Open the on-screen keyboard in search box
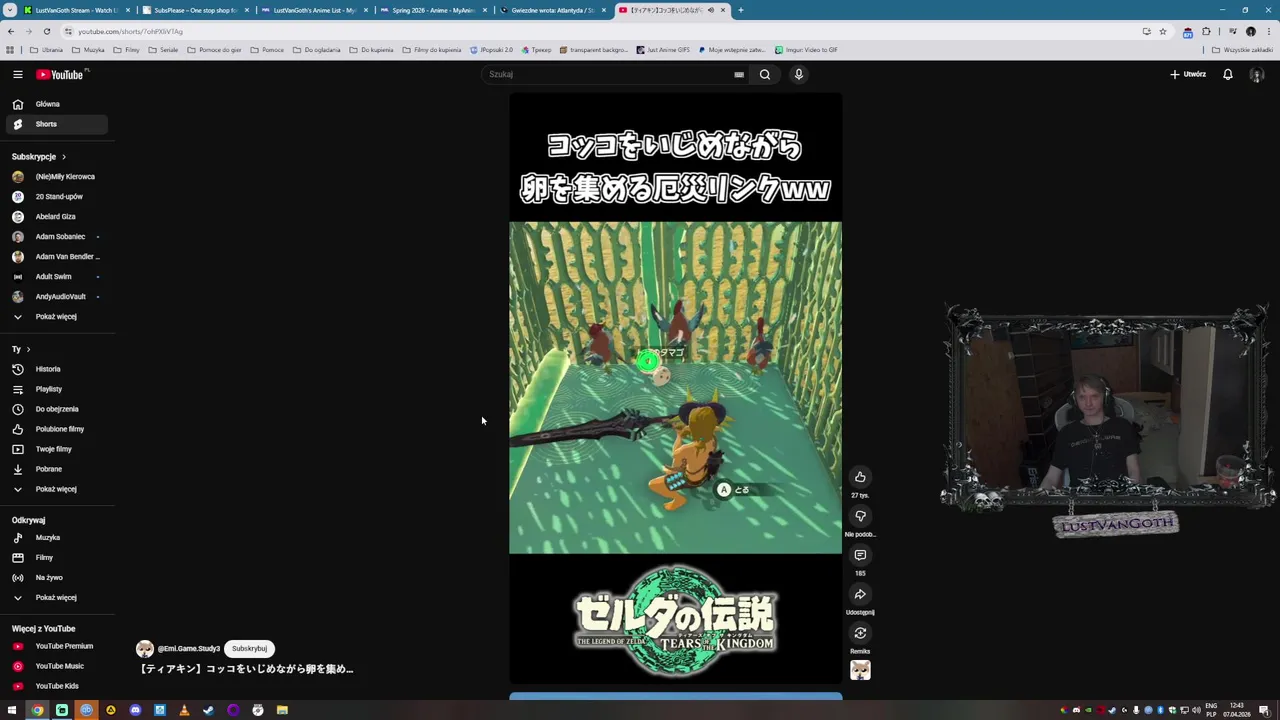The width and height of the screenshot is (1280, 720). tap(739, 74)
